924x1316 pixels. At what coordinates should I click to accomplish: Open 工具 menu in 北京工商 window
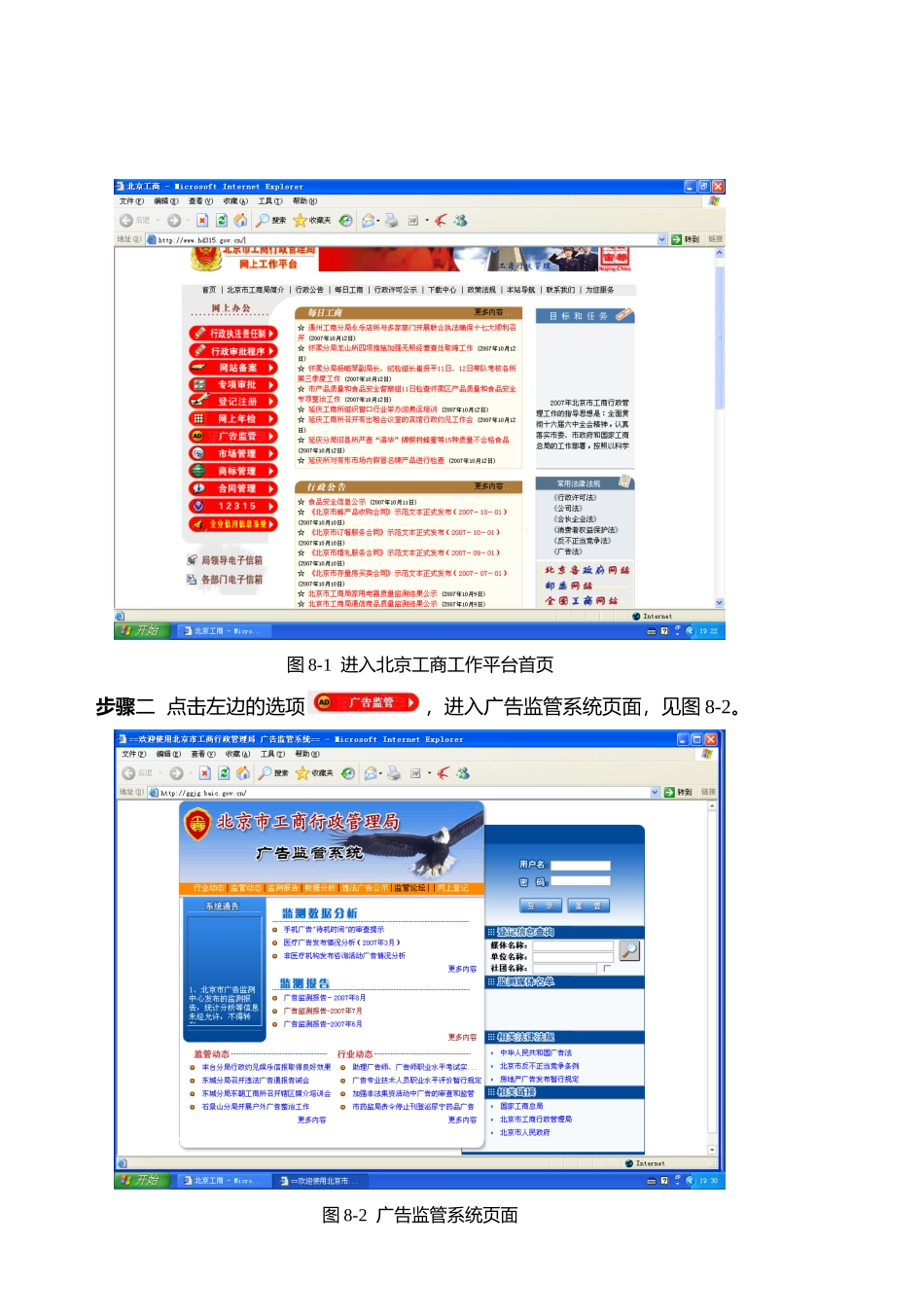[x=270, y=201]
